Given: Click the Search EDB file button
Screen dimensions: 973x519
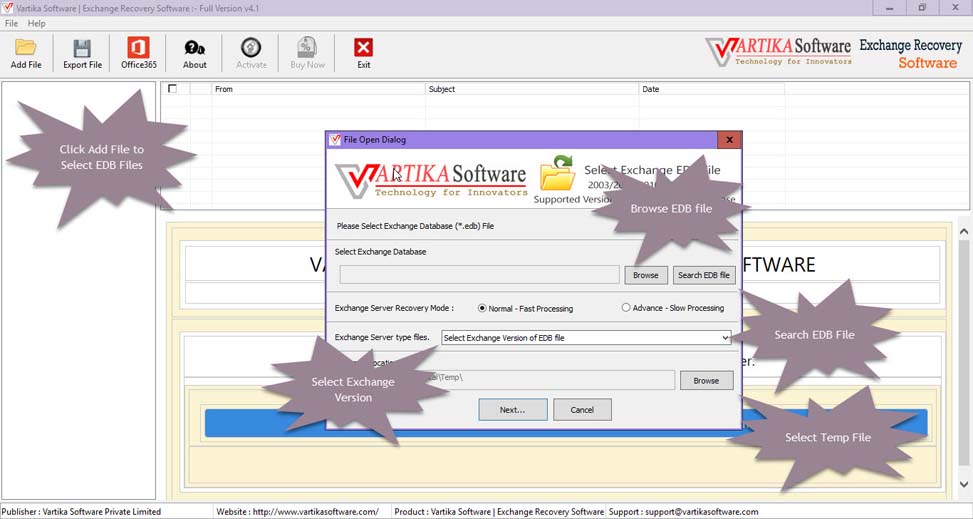Looking at the screenshot, I should [704, 275].
